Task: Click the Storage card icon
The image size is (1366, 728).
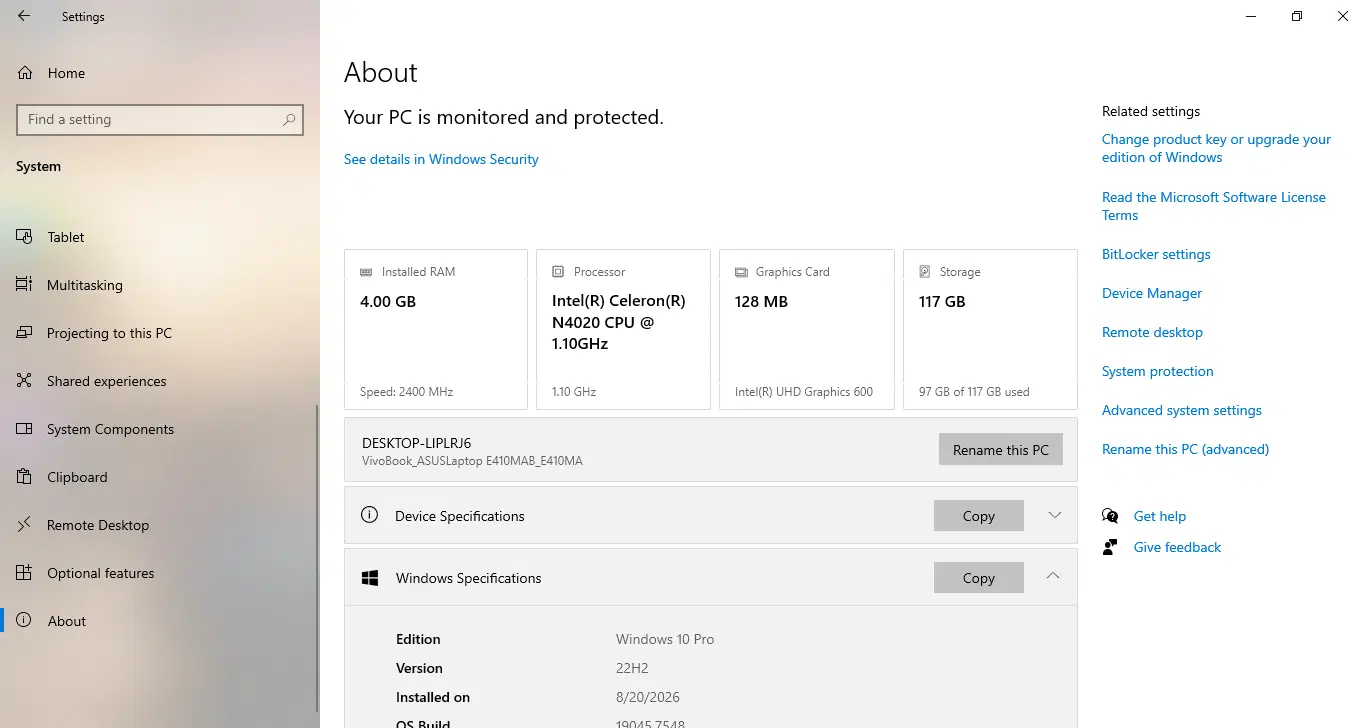Action: pos(925,272)
